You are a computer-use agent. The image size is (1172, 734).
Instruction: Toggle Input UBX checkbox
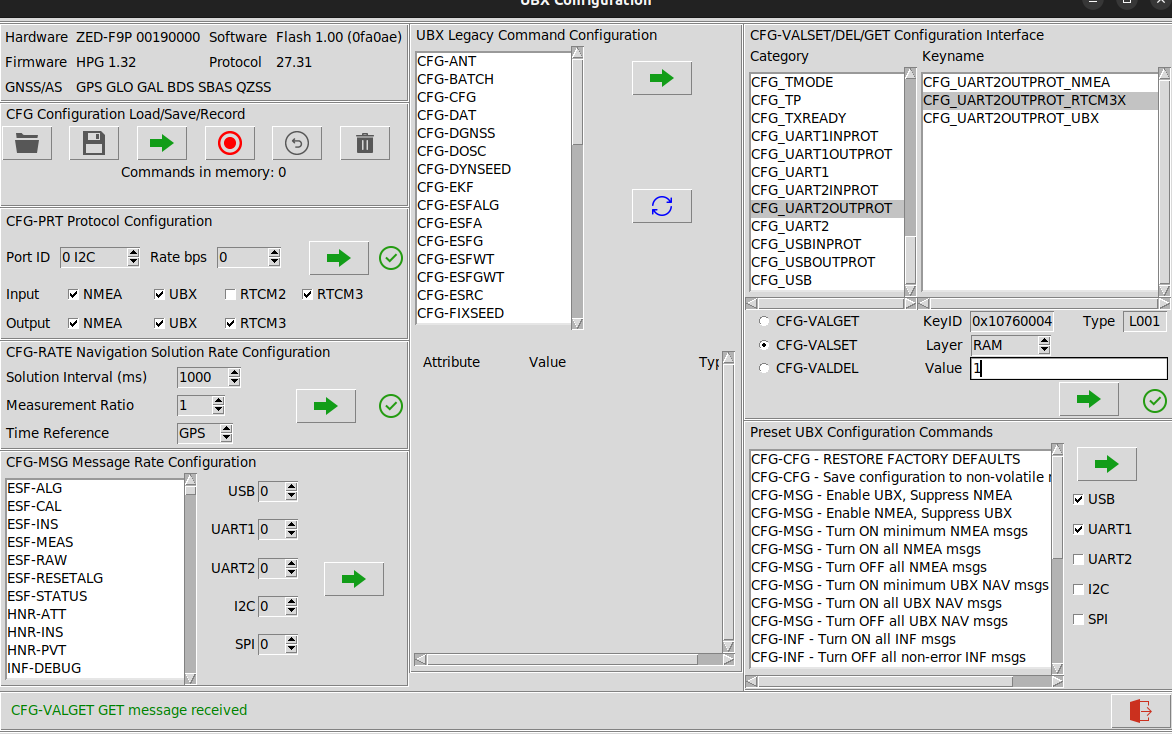(x=159, y=294)
